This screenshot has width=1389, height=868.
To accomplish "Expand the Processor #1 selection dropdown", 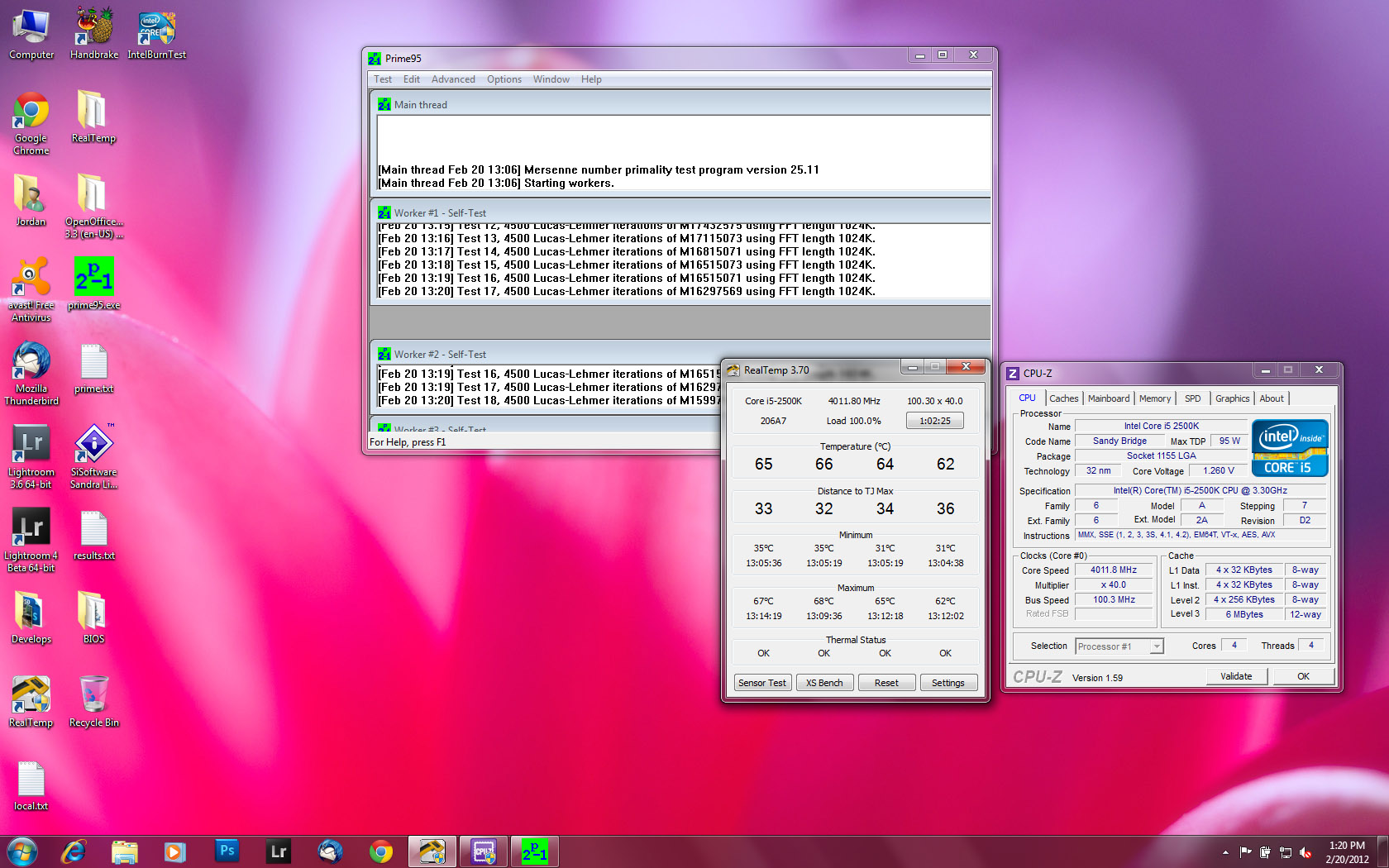I will pyautogui.click(x=1157, y=646).
